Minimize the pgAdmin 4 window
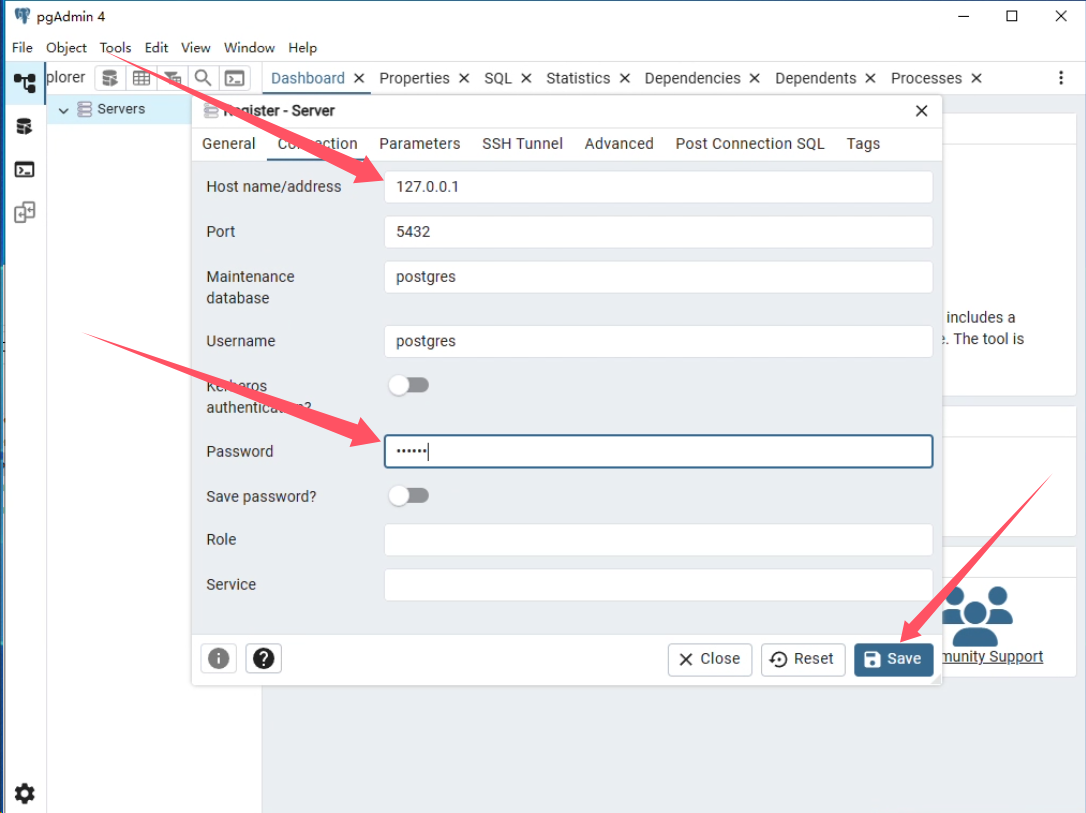 tap(963, 16)
